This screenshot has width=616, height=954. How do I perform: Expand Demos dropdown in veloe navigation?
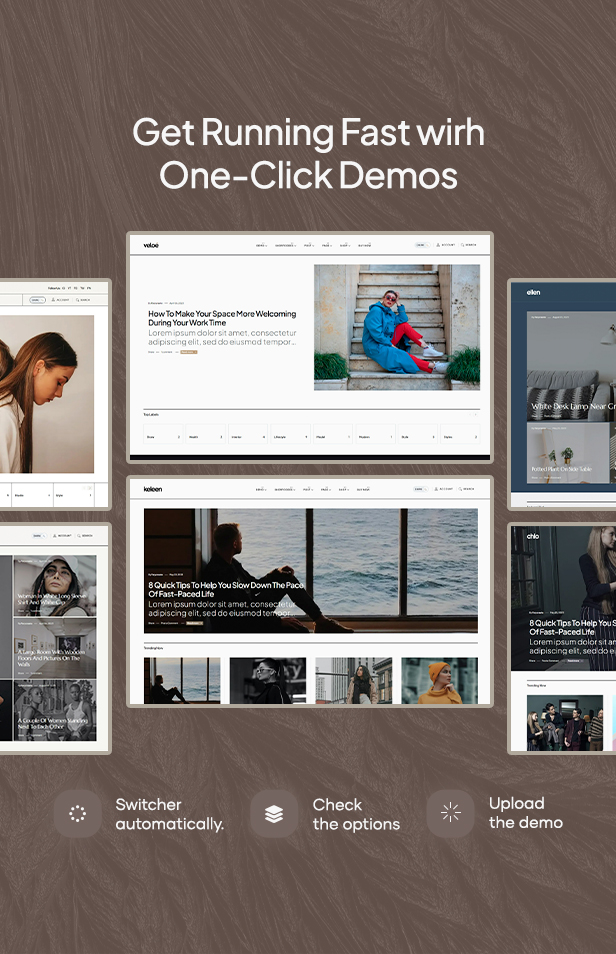pos(261,245)
